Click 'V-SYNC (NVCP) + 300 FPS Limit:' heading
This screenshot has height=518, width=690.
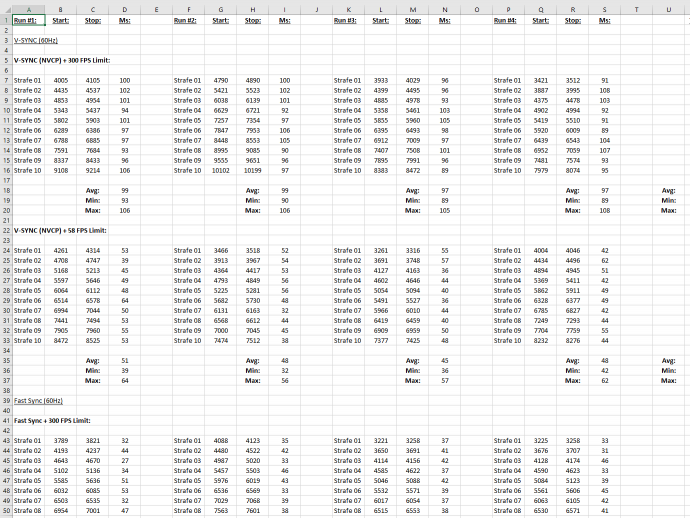[62, 60]
